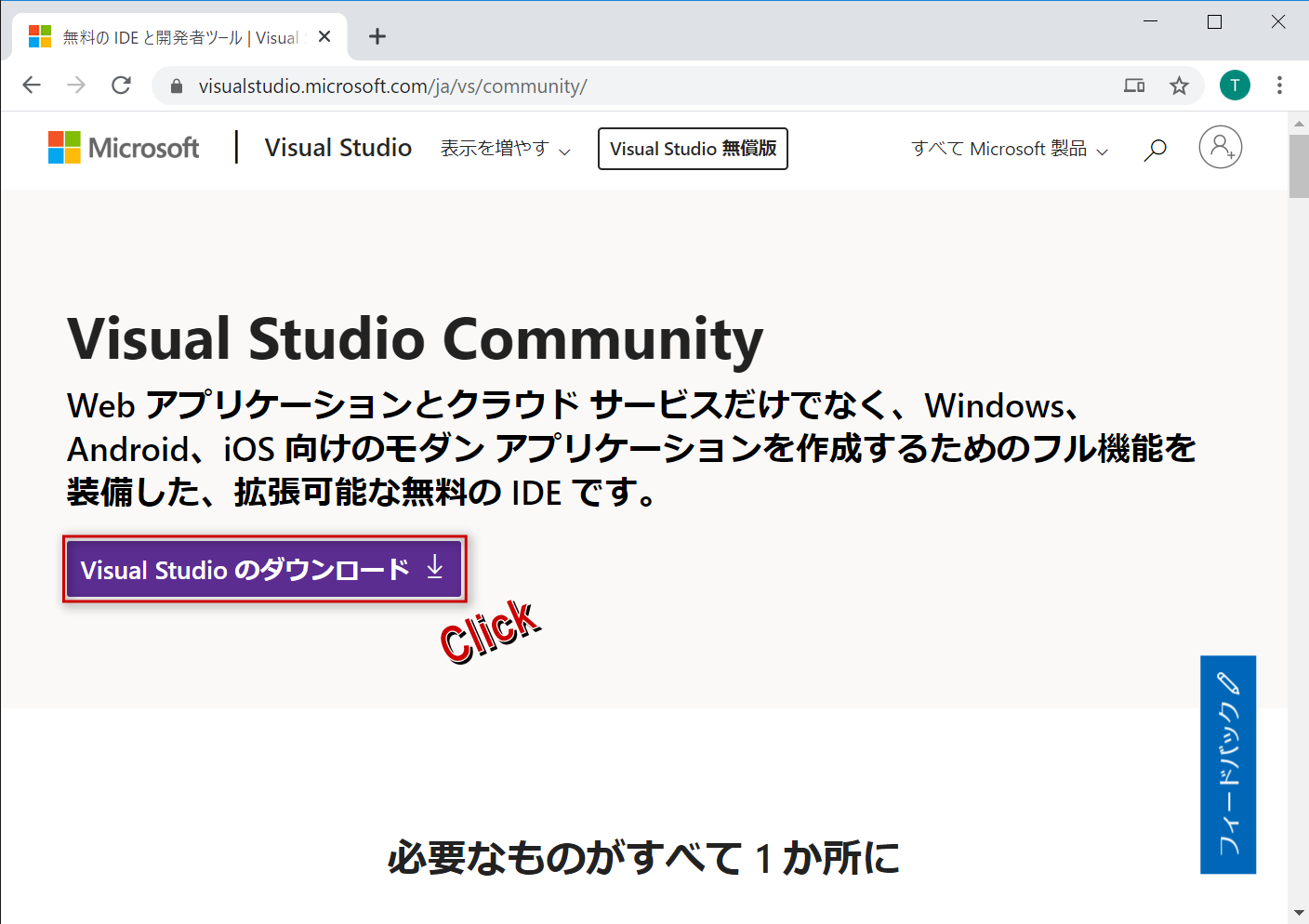Click the Visual Studio のダウンロード button
The image size is (1309, 924).
[264, 569]
